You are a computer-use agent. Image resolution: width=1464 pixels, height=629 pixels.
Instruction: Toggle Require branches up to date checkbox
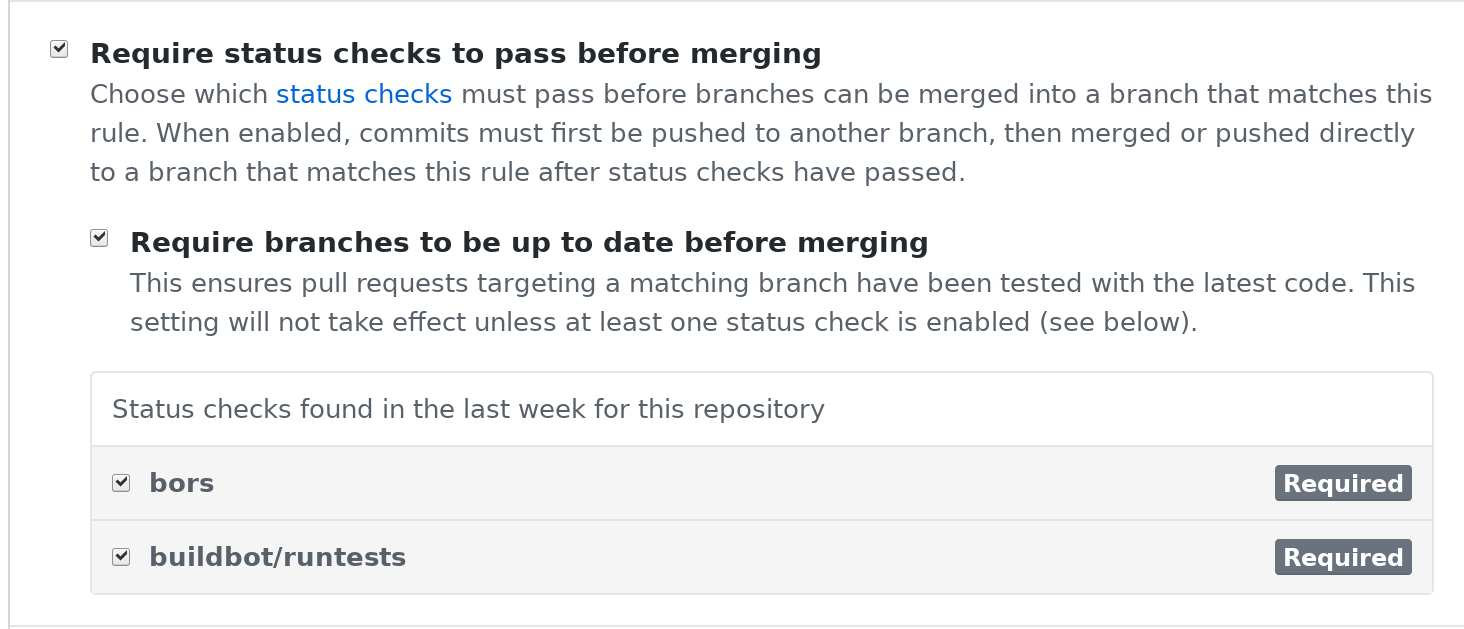[99, 238]
